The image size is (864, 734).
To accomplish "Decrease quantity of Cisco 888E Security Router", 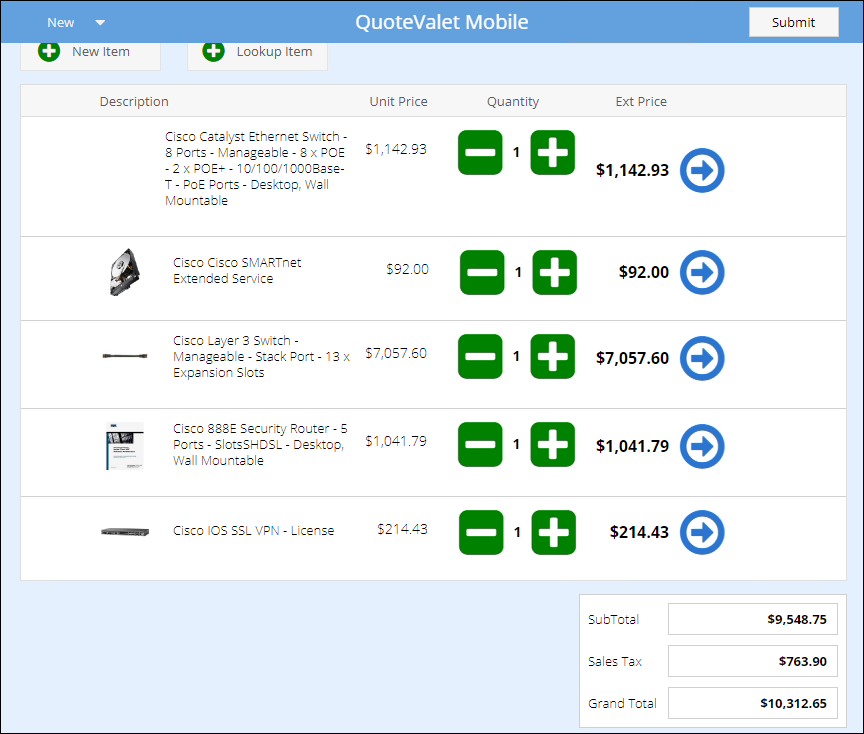I will (x=480, y=444).
